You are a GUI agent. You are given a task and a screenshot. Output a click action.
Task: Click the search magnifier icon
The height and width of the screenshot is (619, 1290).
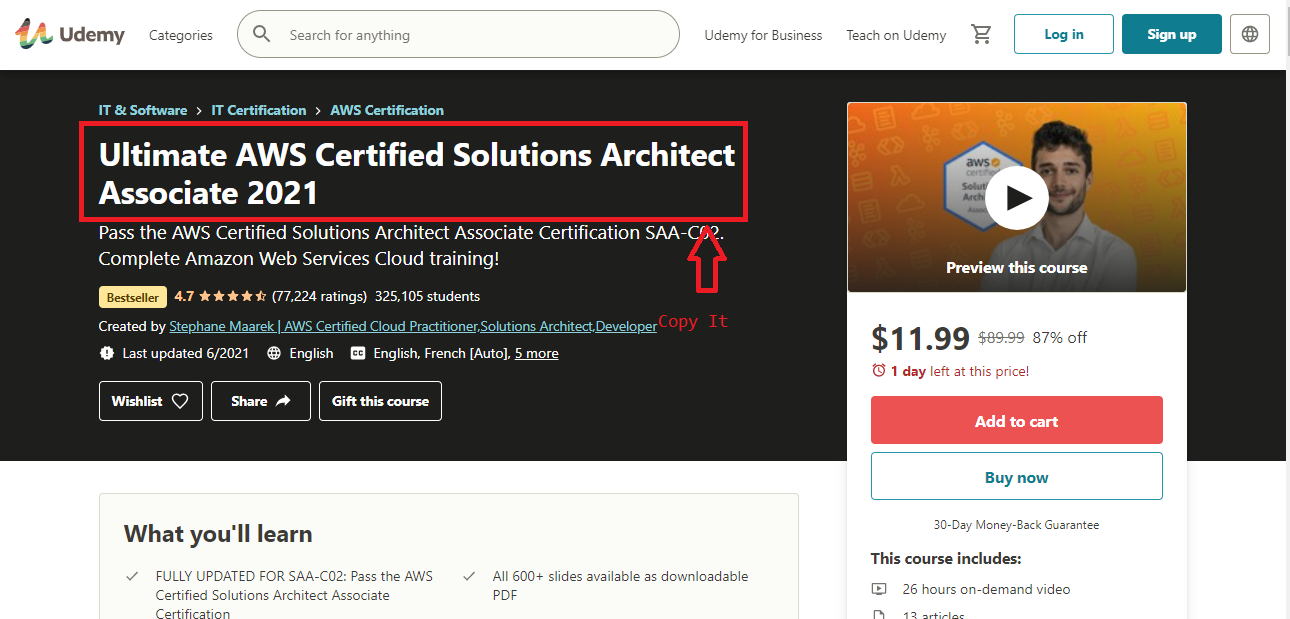click(x=262, y=35)
